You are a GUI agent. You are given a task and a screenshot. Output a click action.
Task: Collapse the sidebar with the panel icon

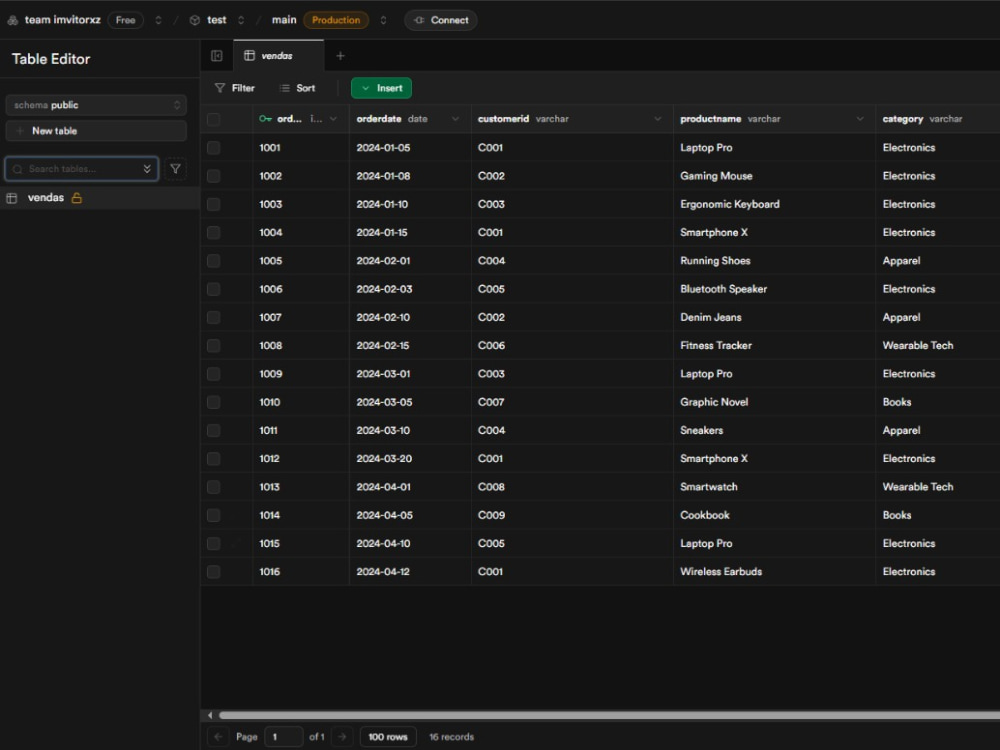click(217, 56)
